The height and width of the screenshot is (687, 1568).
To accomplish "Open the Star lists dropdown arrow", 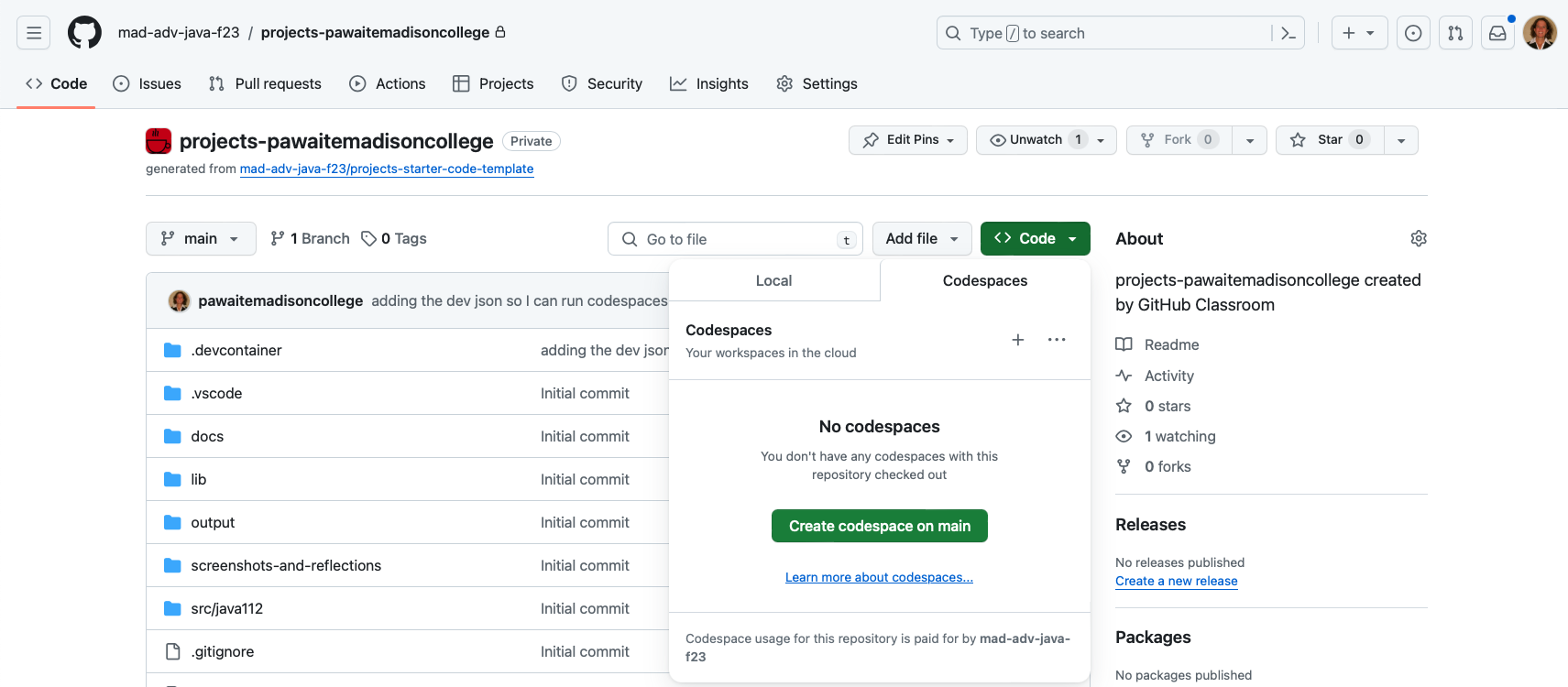I will click(1401, 140).
